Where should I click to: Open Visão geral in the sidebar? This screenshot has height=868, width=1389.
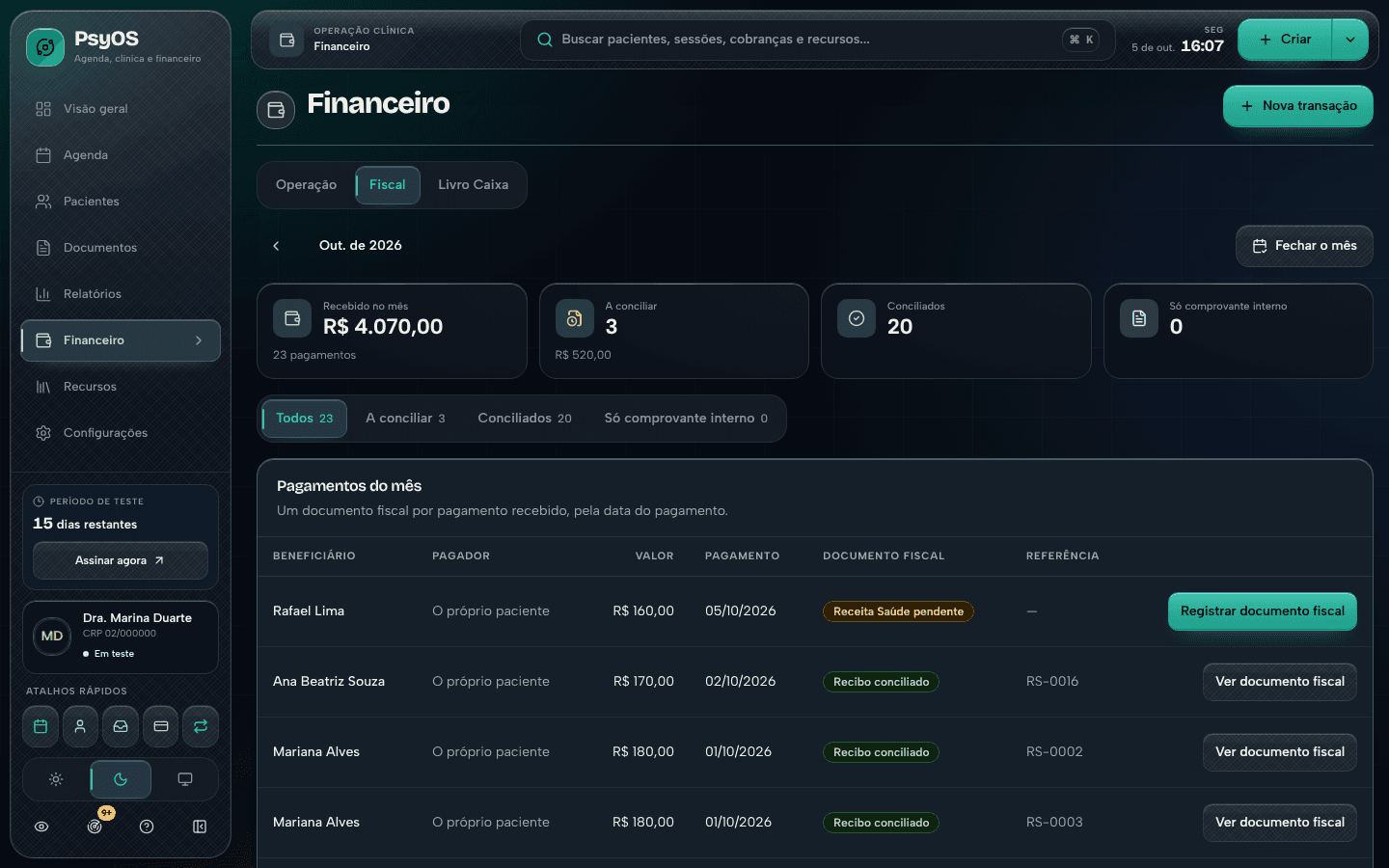(x=121, y=109)
